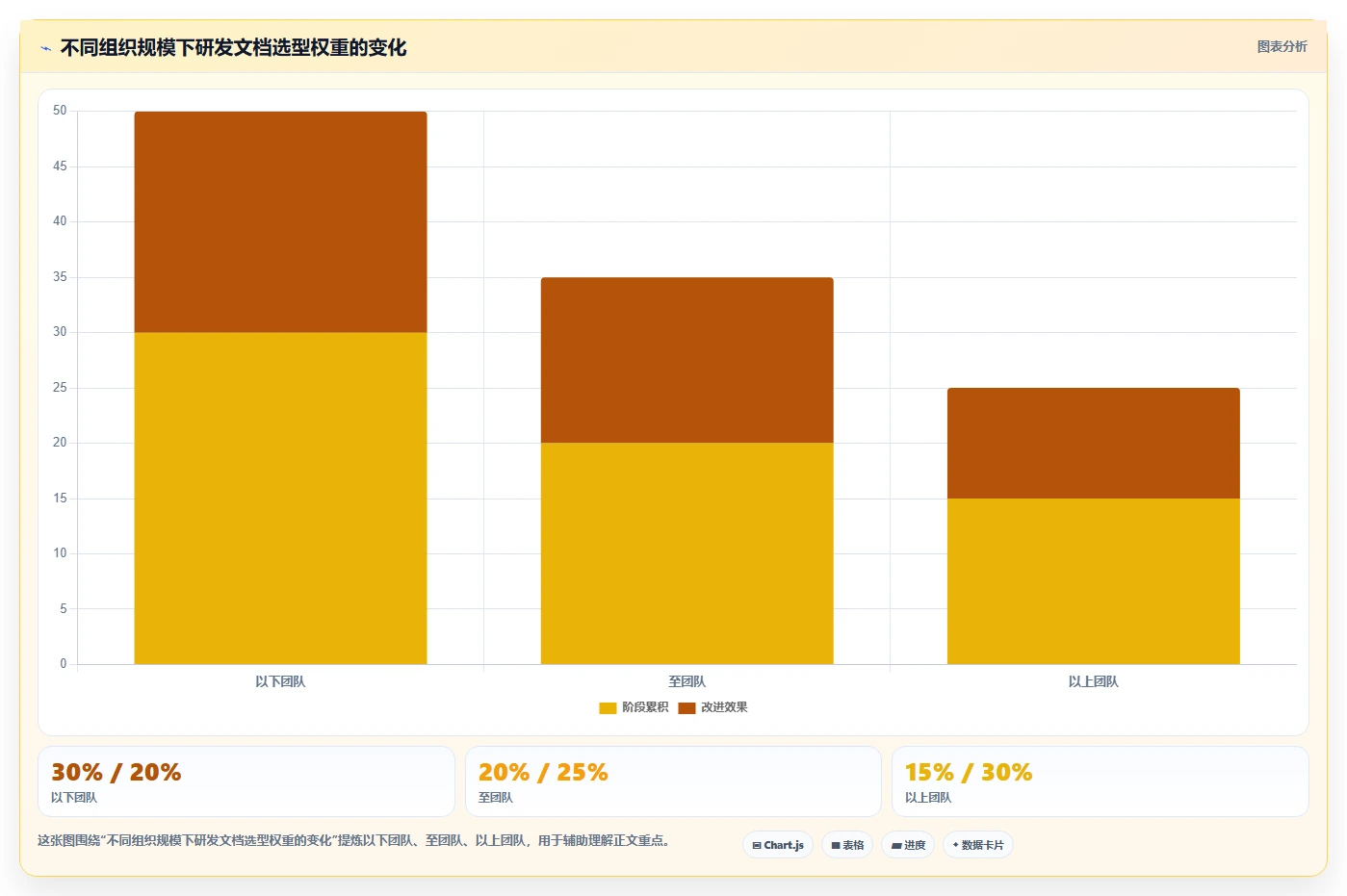Click the 以下团队 label under the first card
The image size is (1347, 896).
[x=74, y=798]
